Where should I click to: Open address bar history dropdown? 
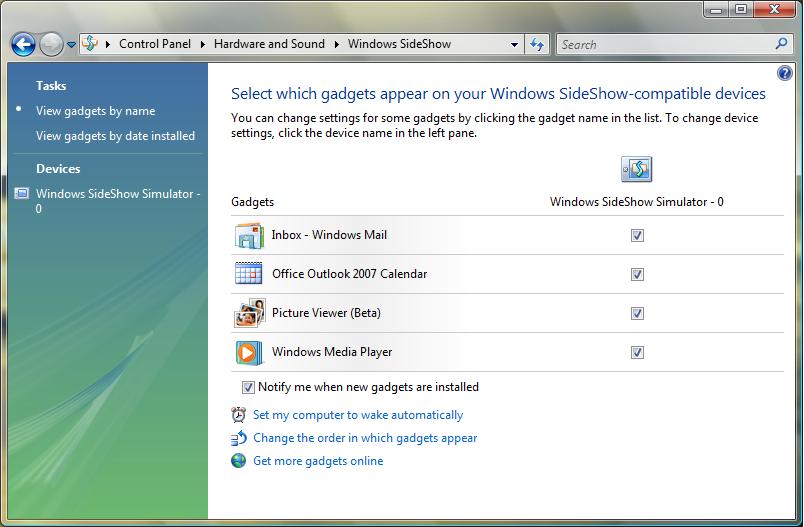tap(514, 45)
